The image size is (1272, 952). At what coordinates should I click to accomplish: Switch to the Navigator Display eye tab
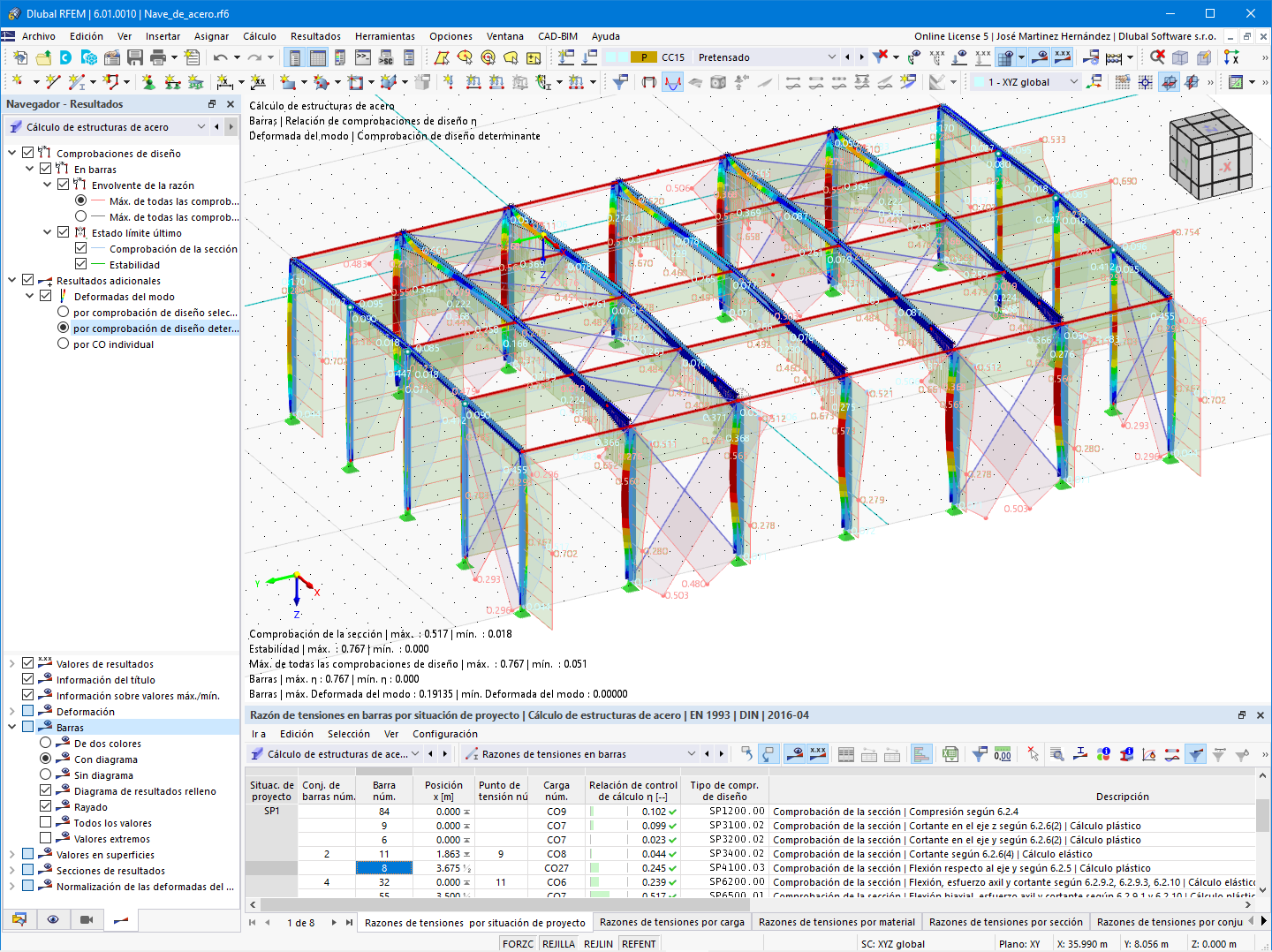[53, 919]
